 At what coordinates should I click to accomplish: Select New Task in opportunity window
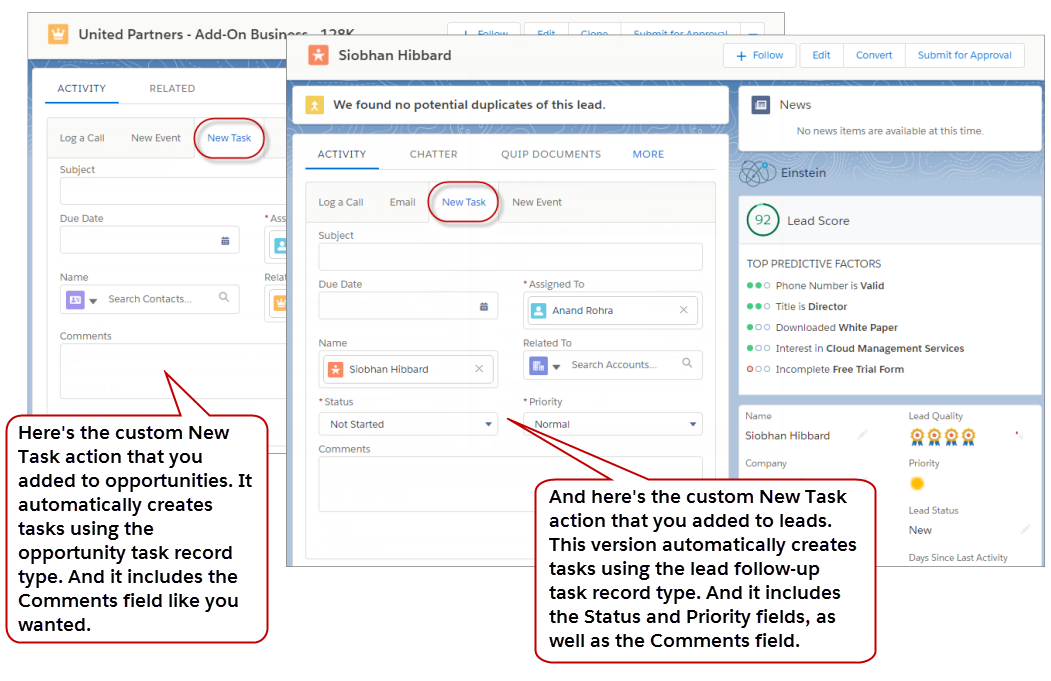[x=229, y=138]
